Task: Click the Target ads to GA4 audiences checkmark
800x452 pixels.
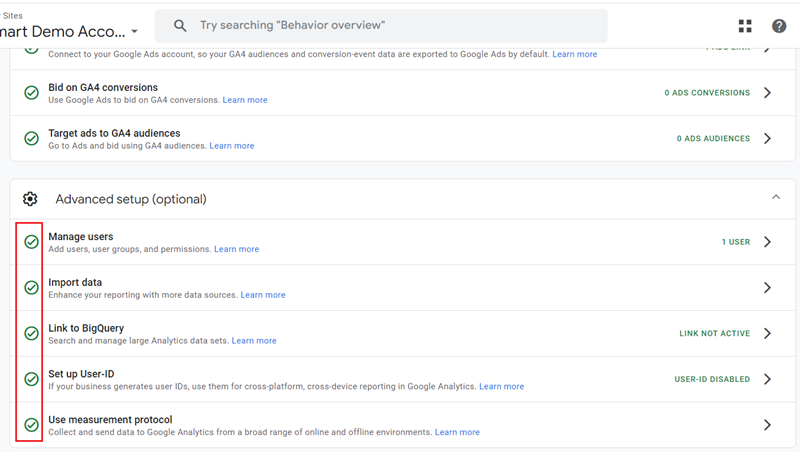Action: coord(32,138)
